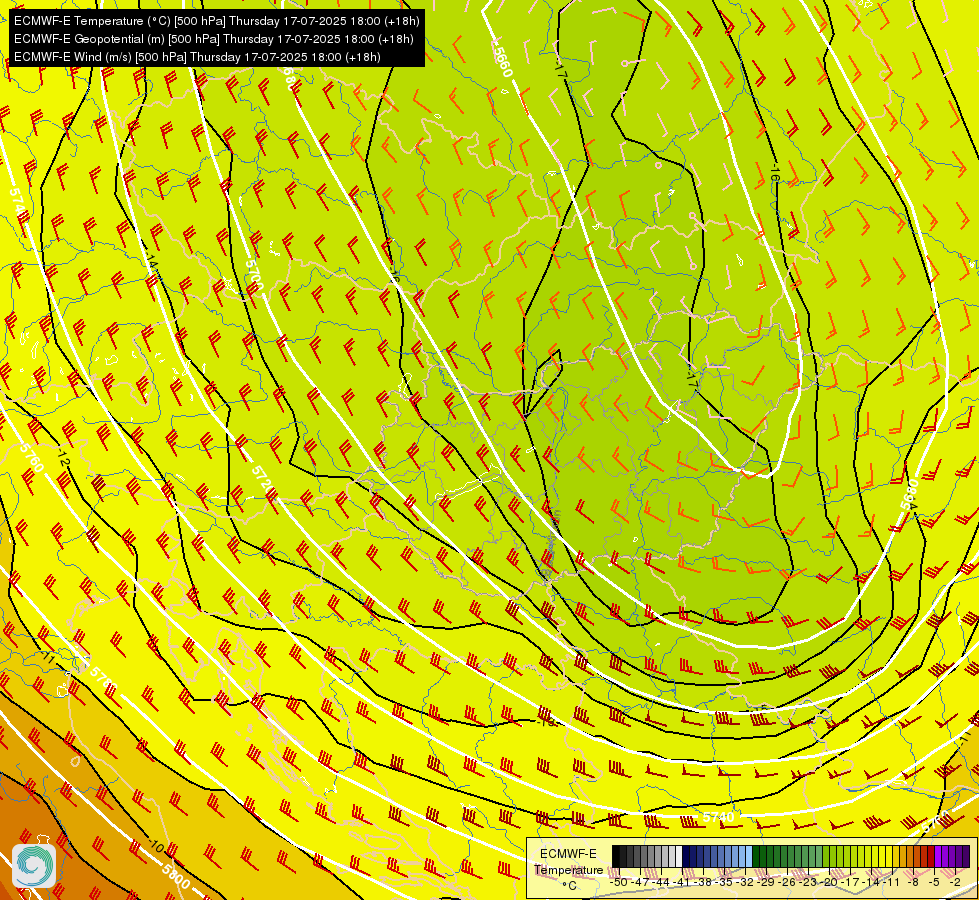Click the 5700 geopotential contour label
This screenshot has width=979, height=900.
pos(254,277)
